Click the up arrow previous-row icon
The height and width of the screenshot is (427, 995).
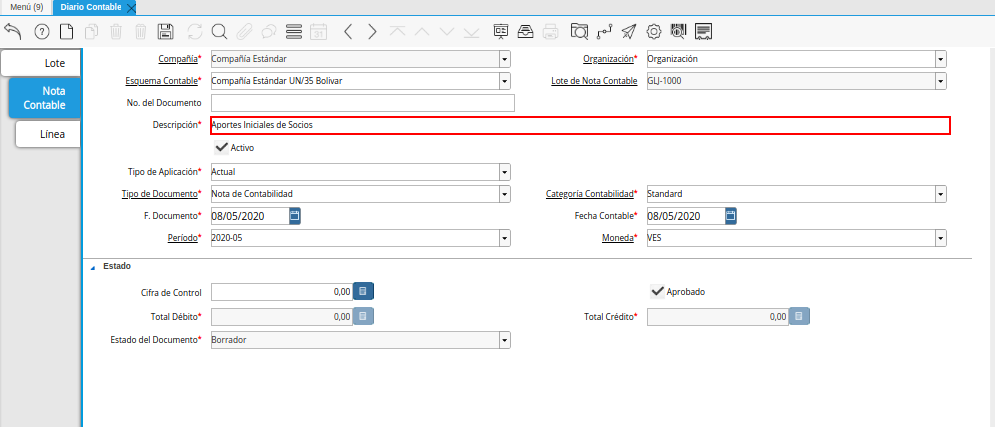coord(422,31)
